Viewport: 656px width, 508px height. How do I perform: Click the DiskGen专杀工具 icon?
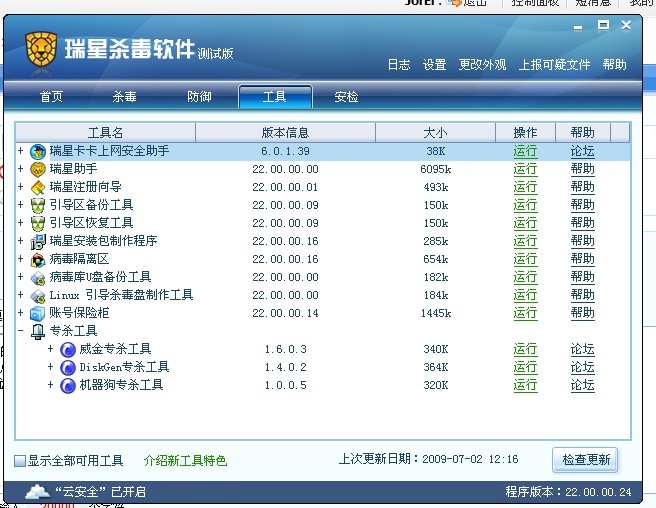coord(68,367)
